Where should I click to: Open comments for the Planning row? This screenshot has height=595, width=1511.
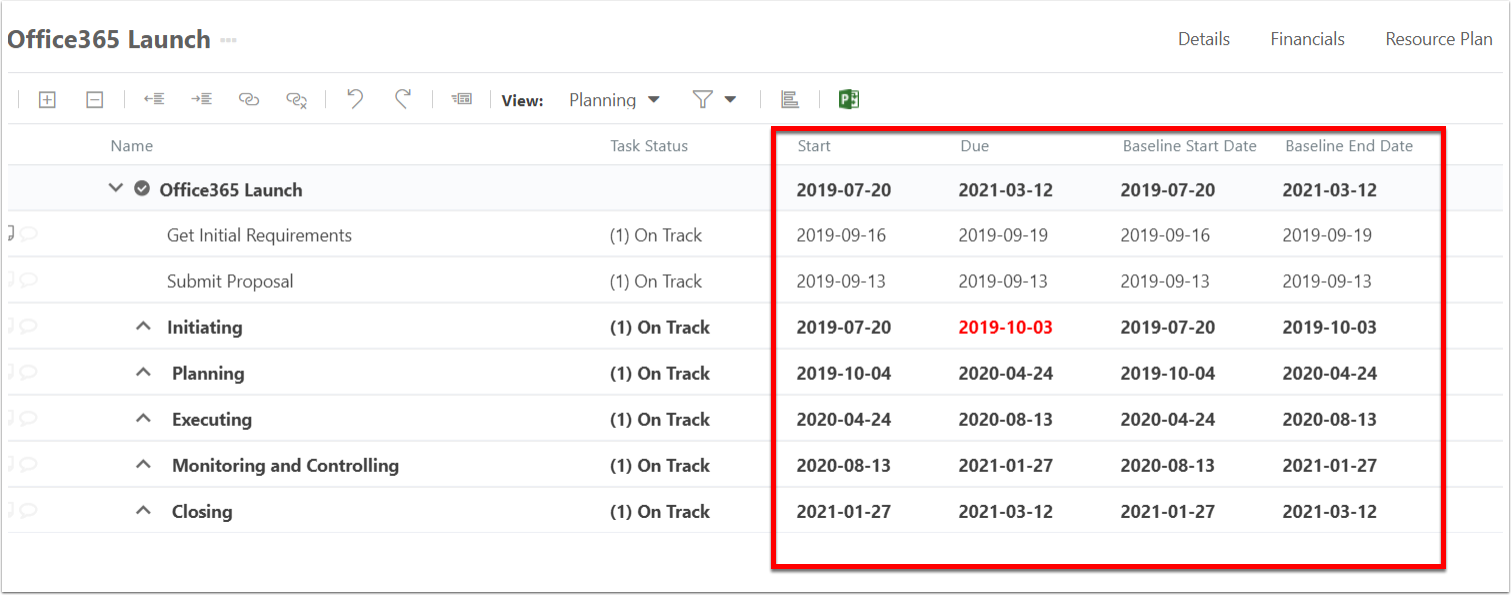(x=29, y=372)
